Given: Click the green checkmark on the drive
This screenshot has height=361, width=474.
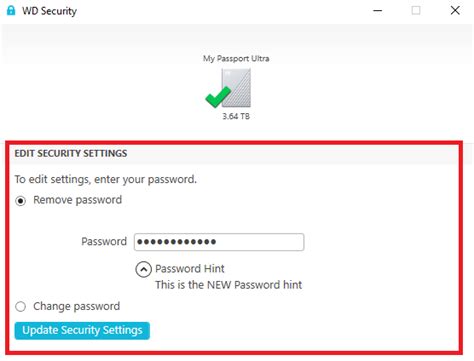Looking at the screenshot, I should tap(218, 97).
